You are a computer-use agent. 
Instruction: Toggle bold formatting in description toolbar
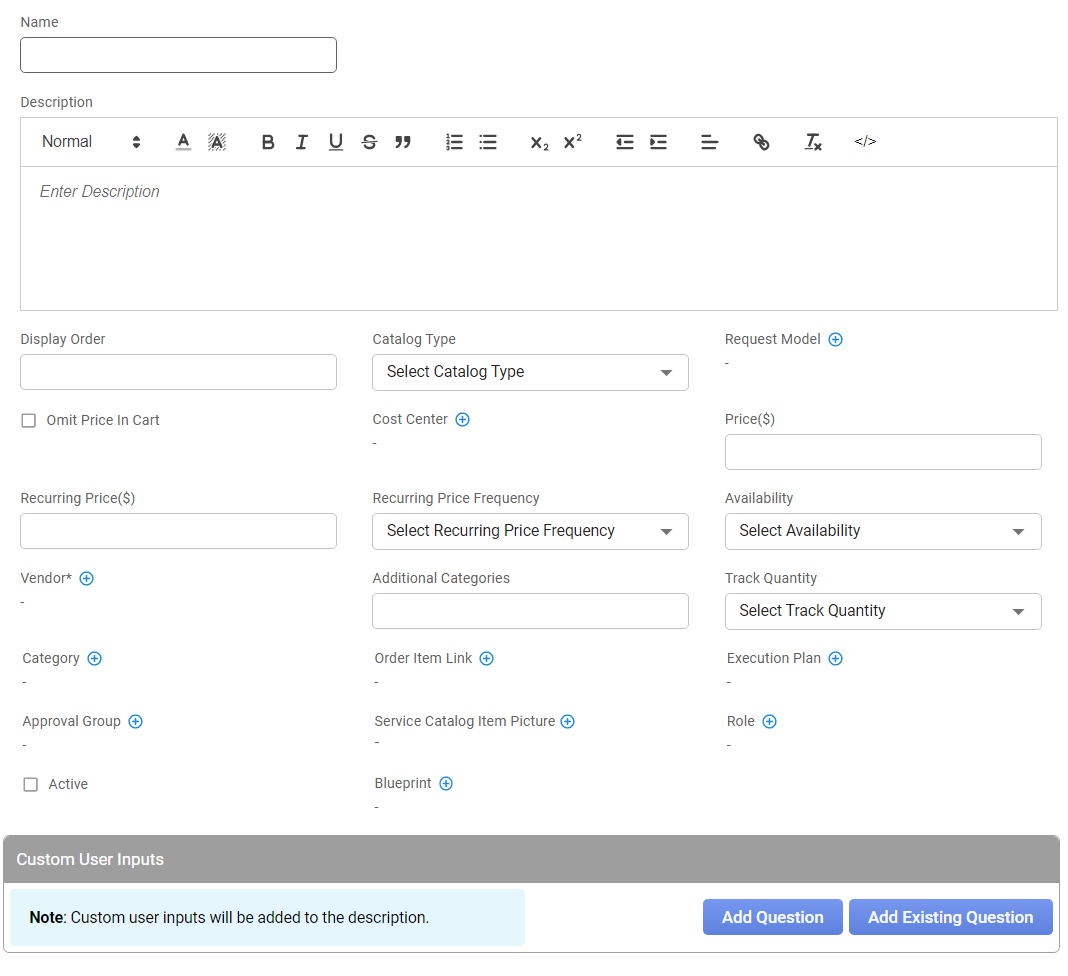click(x=268, y=142)
